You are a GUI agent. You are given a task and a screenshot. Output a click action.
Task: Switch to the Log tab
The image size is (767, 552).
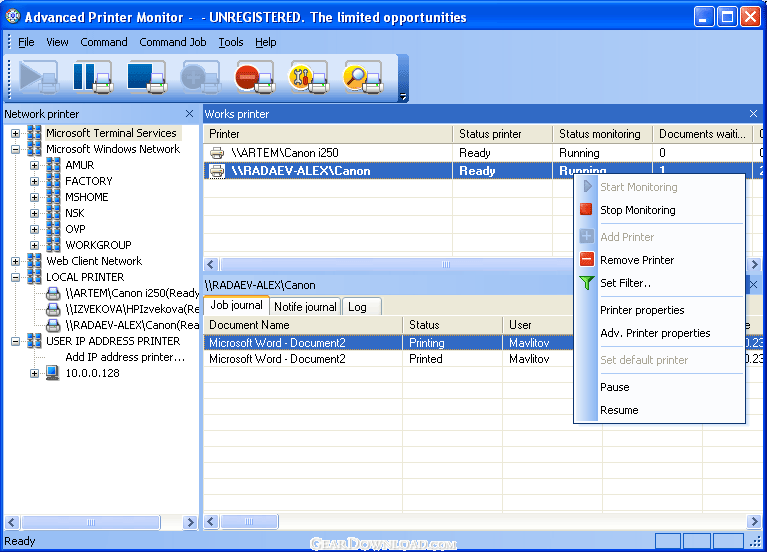[361, 306]
